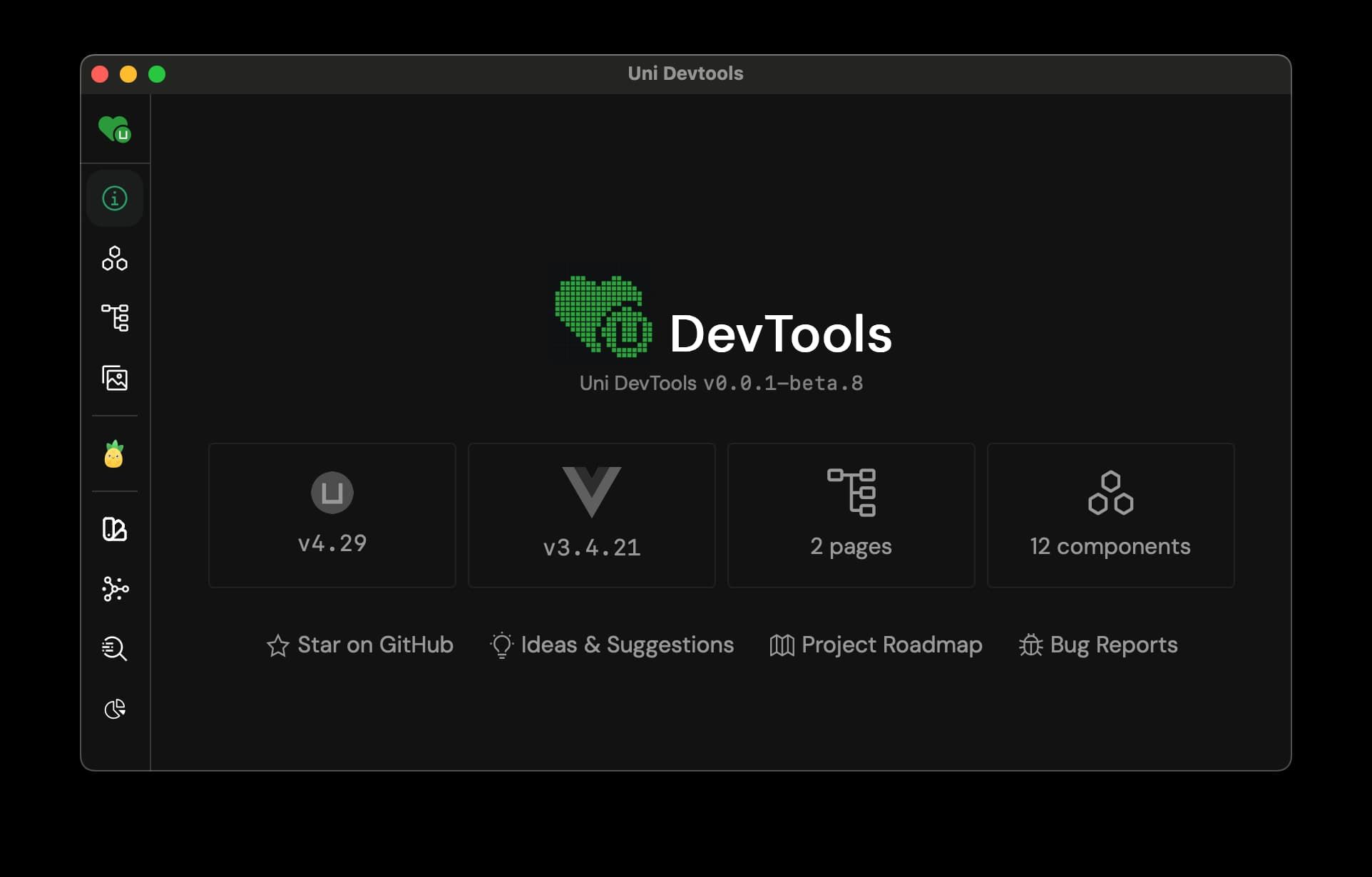Open the Components panel (hexagons icon)
The height and width of the screenshot is (877, 1372).
pyautogui.click(x=114, y=259)
